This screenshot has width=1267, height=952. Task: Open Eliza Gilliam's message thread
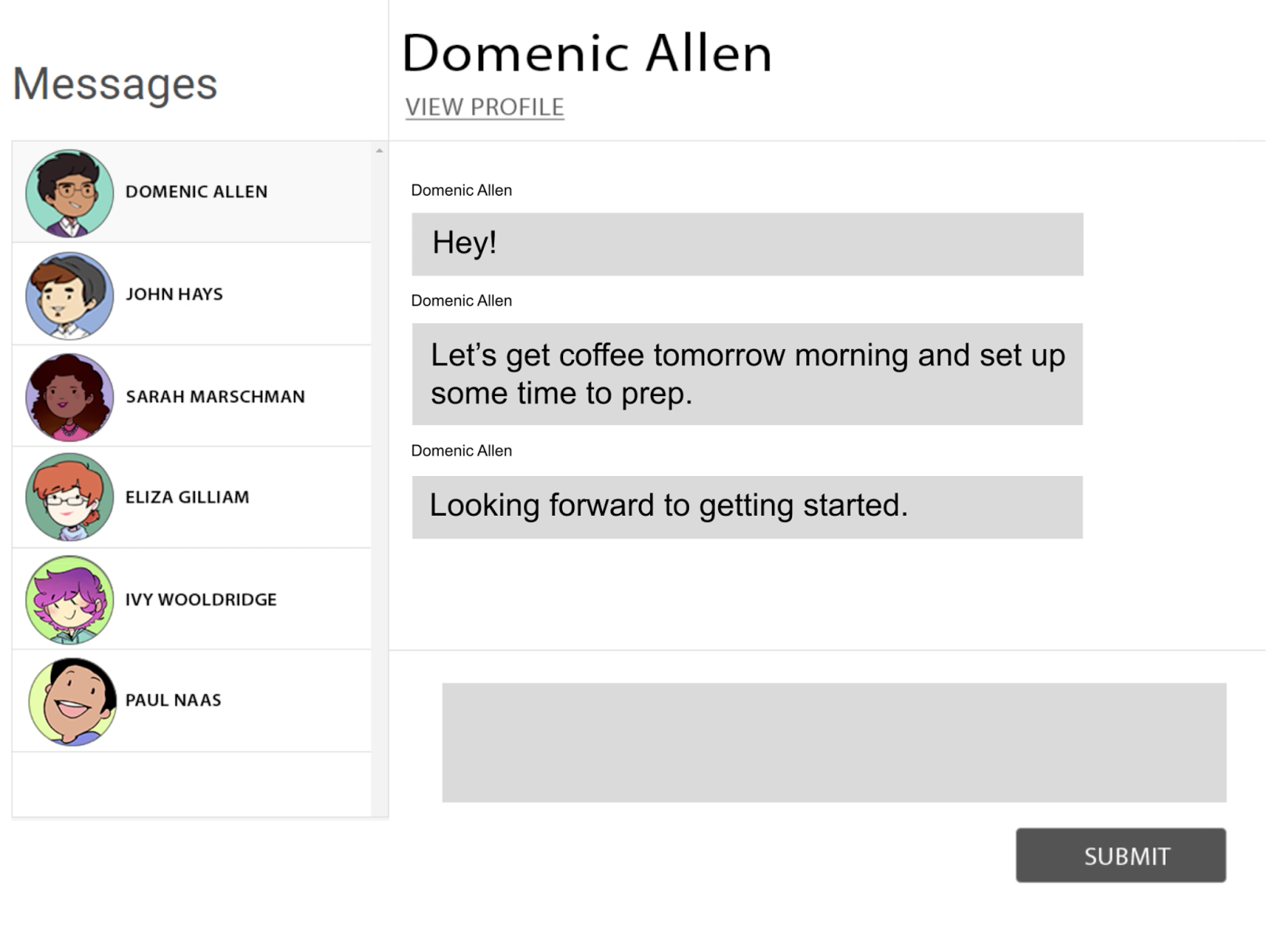187,497
